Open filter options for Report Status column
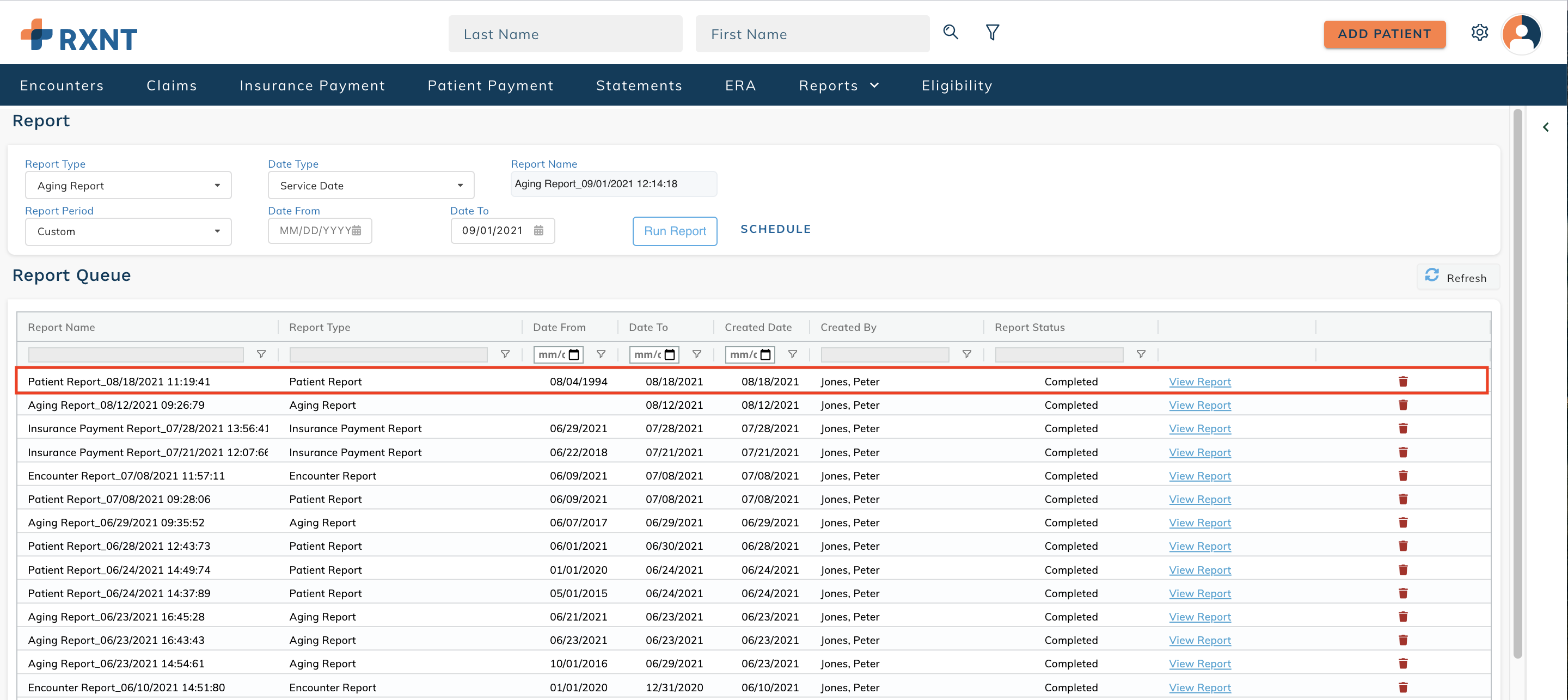The height and width of the screenshot is (700, 1568). coord(1141,354)
